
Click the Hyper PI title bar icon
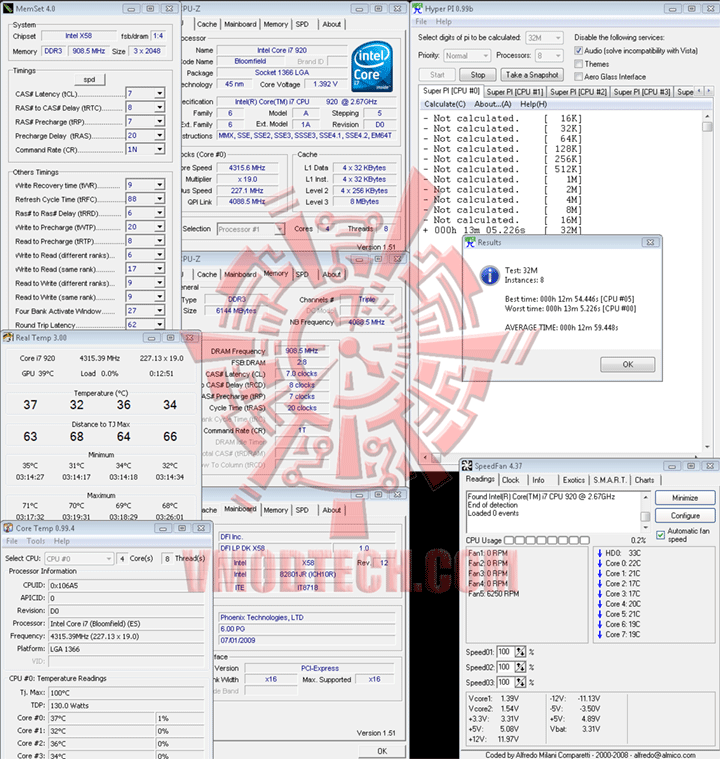pos(417,8)
